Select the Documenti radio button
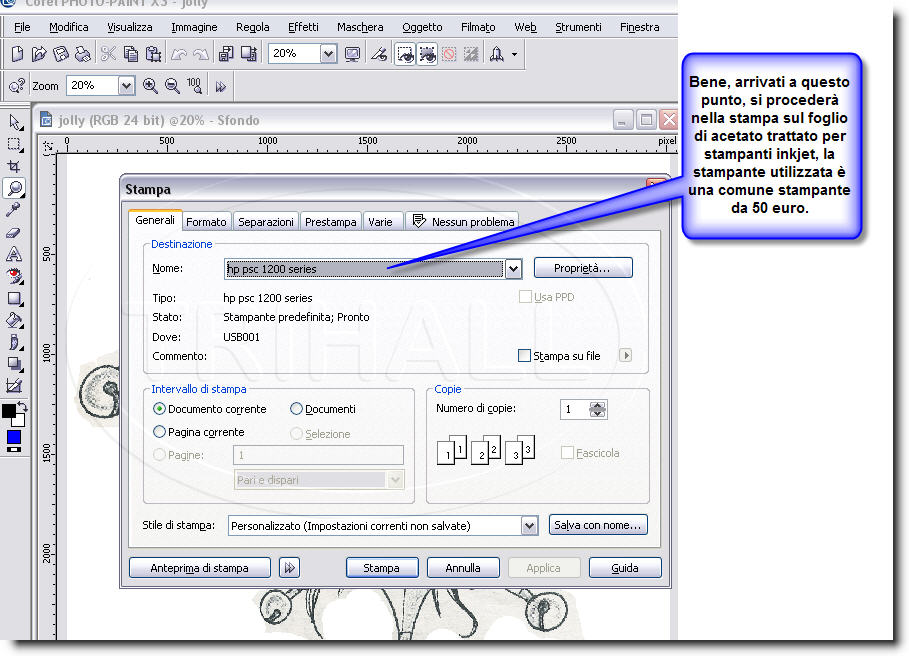The image size is (909, 656). tap(296, 409)
